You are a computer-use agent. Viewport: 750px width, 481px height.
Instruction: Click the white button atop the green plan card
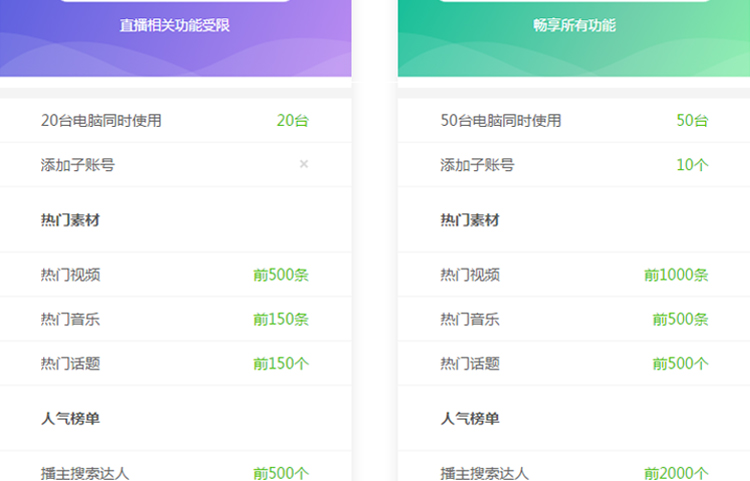[574, 1]
